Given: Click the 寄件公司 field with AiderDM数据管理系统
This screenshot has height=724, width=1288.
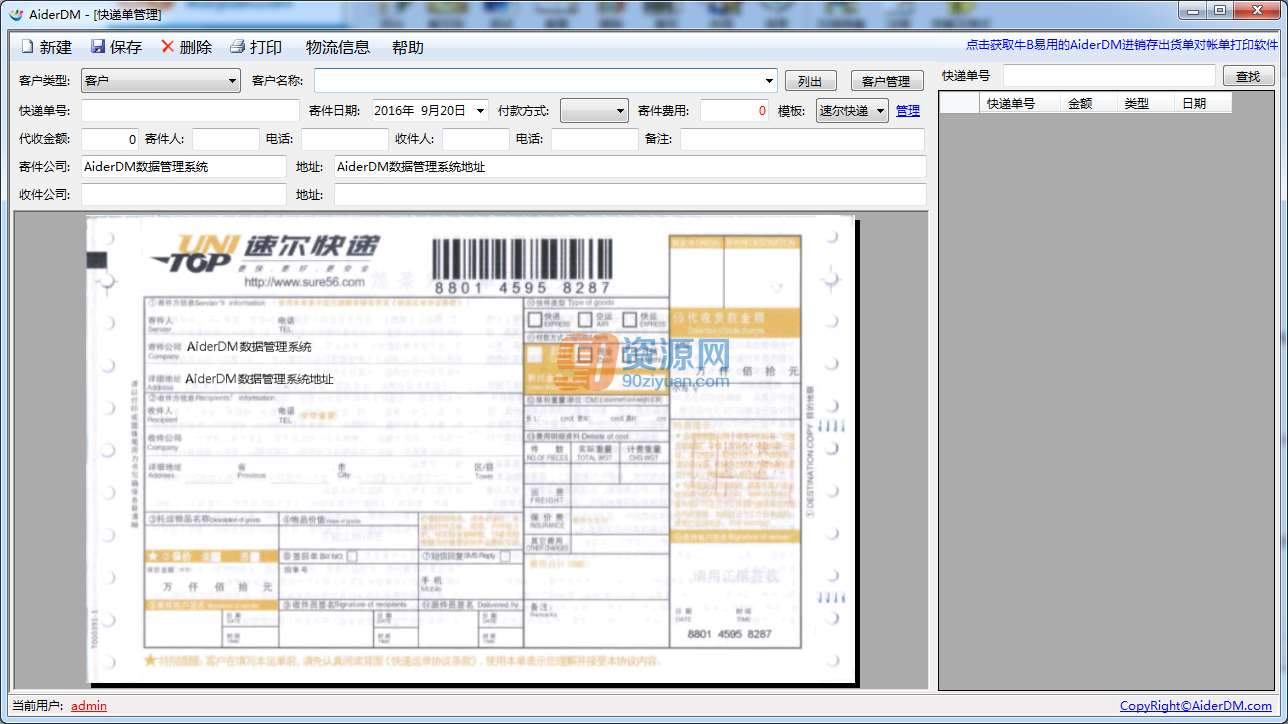Looking at the screenshot, I should [184, 167].
